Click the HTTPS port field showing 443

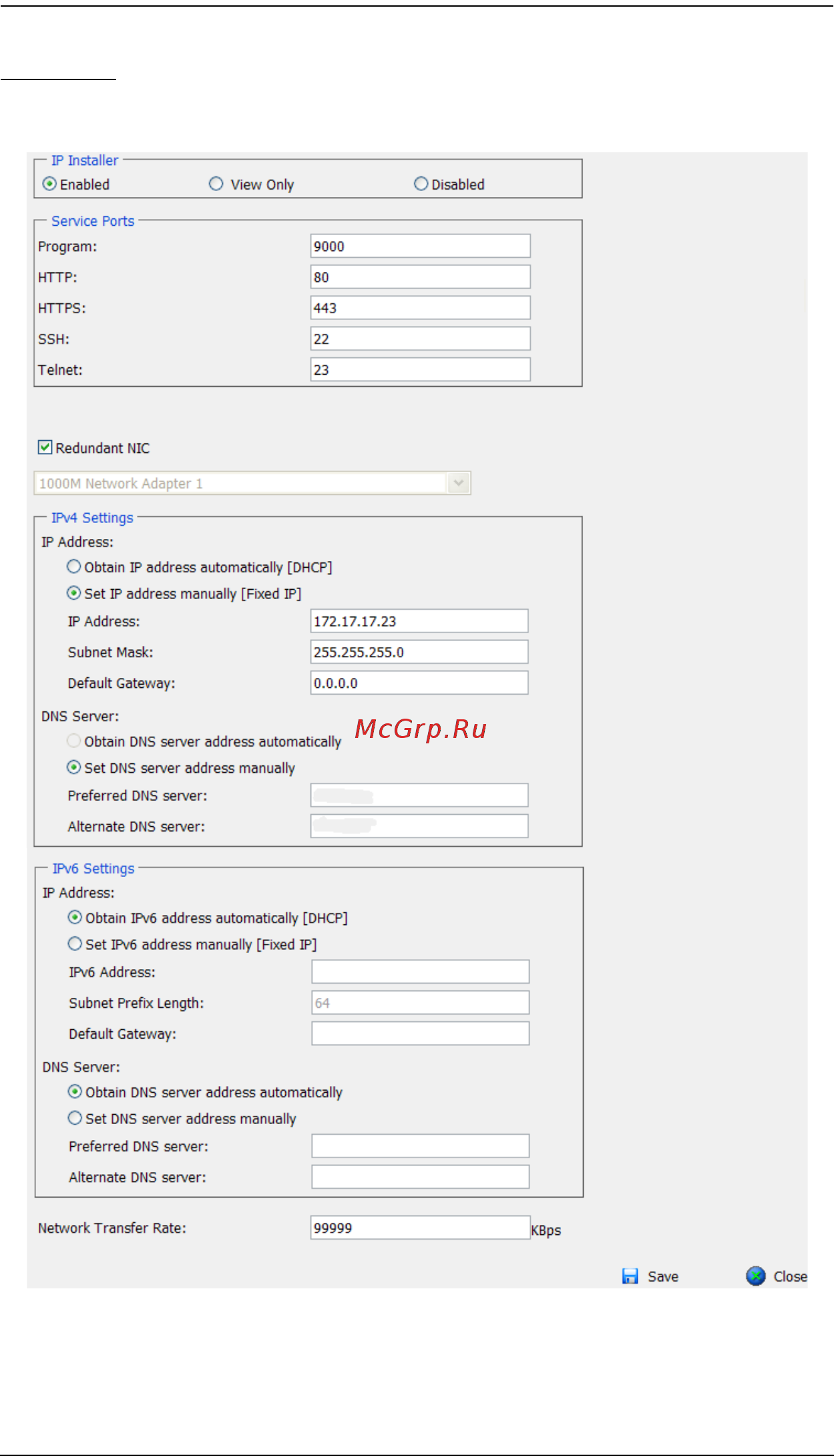pos(421,308)
